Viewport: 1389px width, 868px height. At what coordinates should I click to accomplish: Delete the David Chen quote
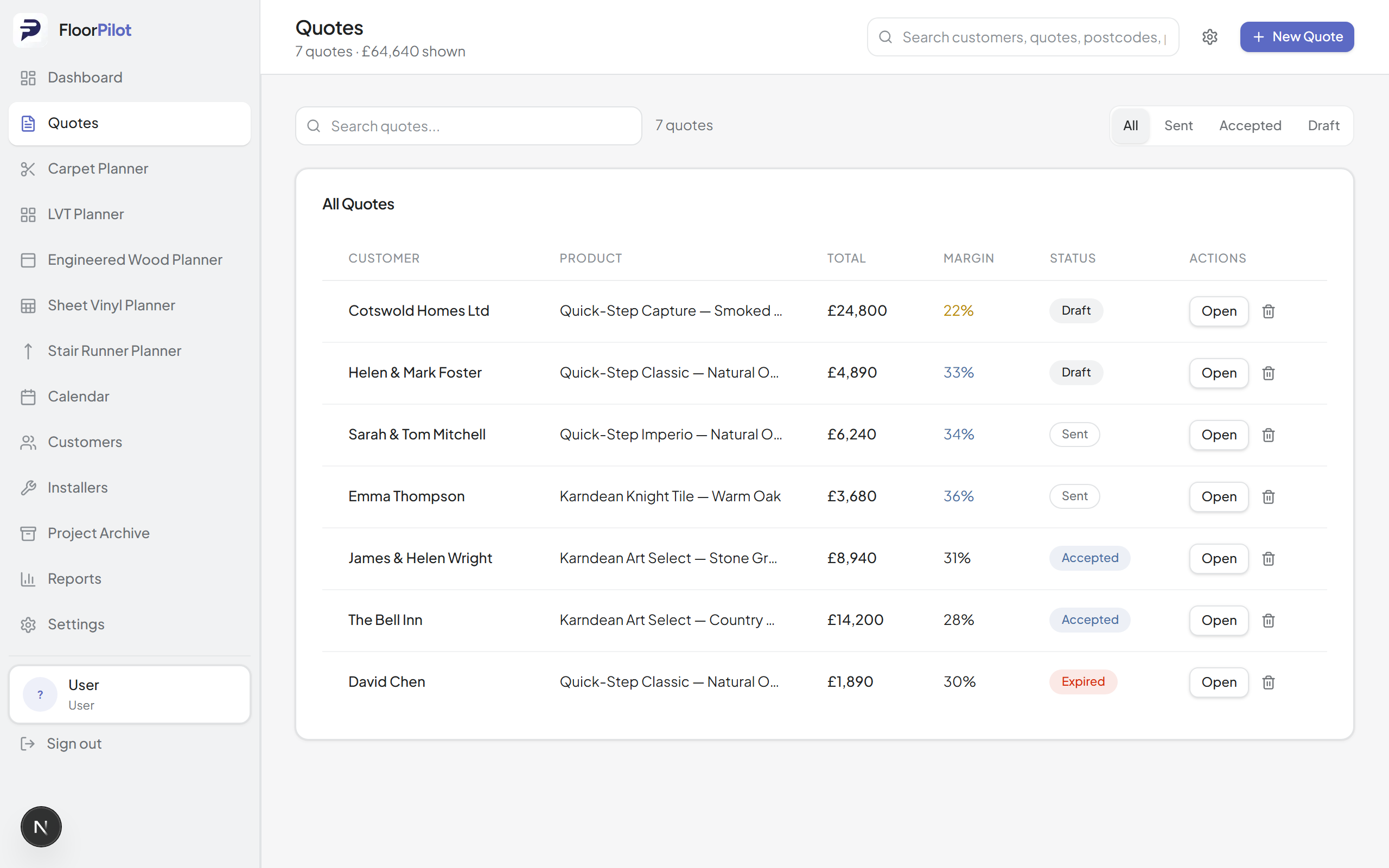click(x=1269, y=682)
